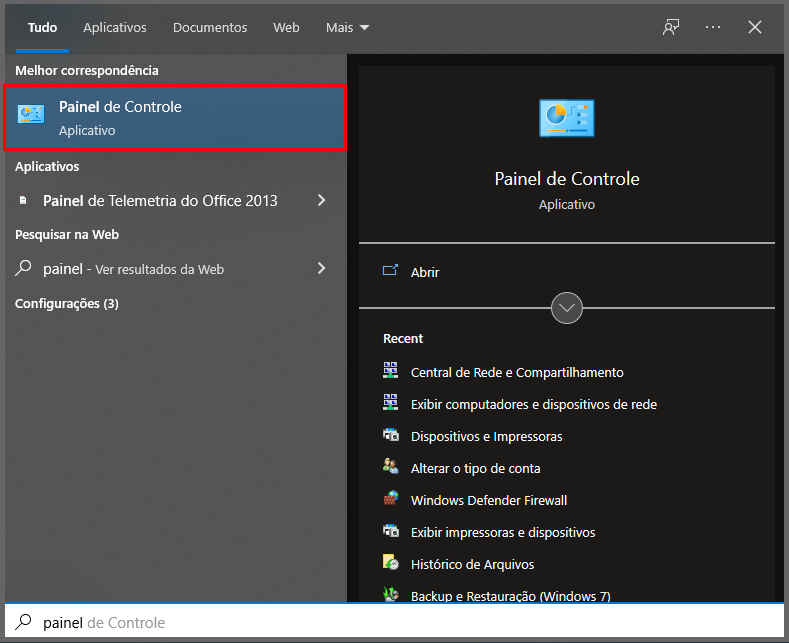Click Dispositivos e Impressoras printer icon
This screenshot has height=643, width=789.
point(391,434)
